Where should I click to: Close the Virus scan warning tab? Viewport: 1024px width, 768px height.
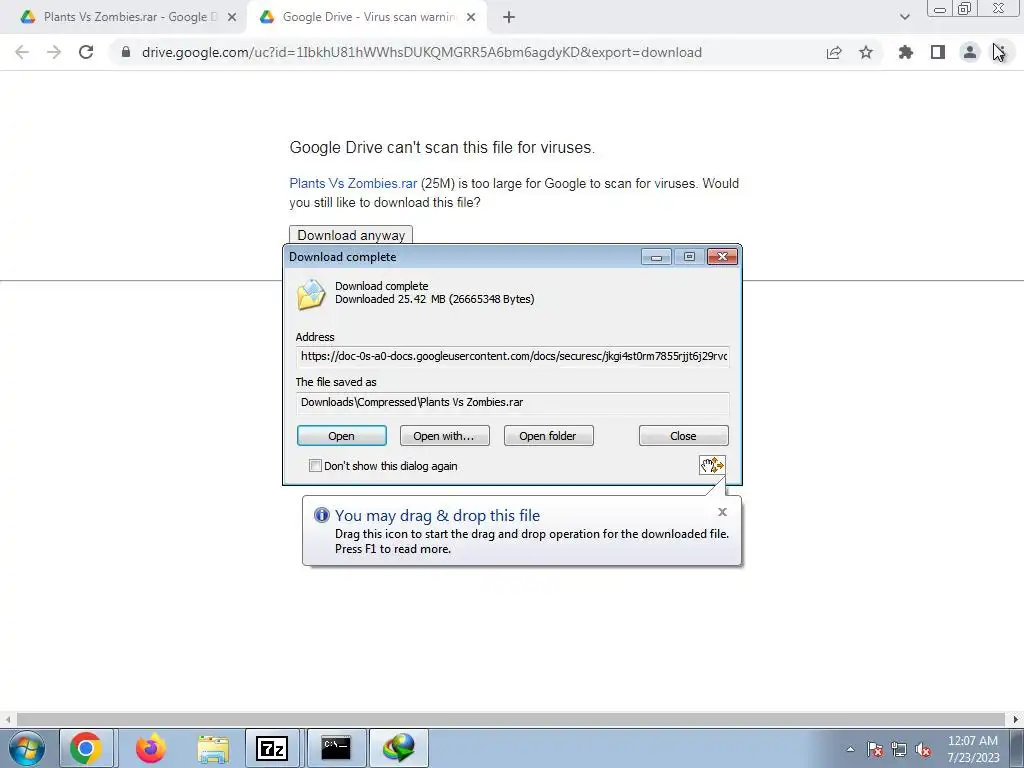[x=471, y=18]
